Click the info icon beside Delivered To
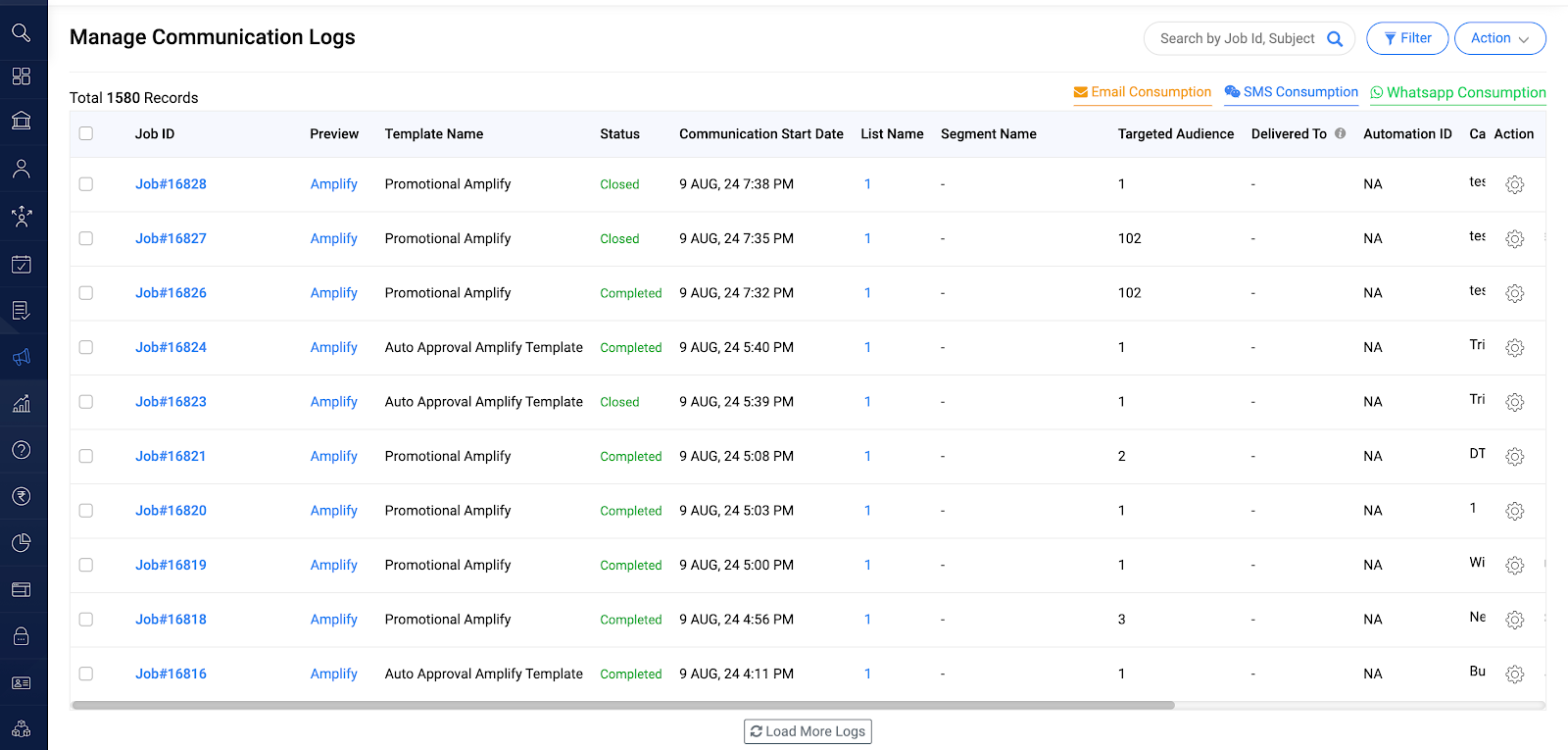1568x750 pixels. click(x=1340, y=133)
